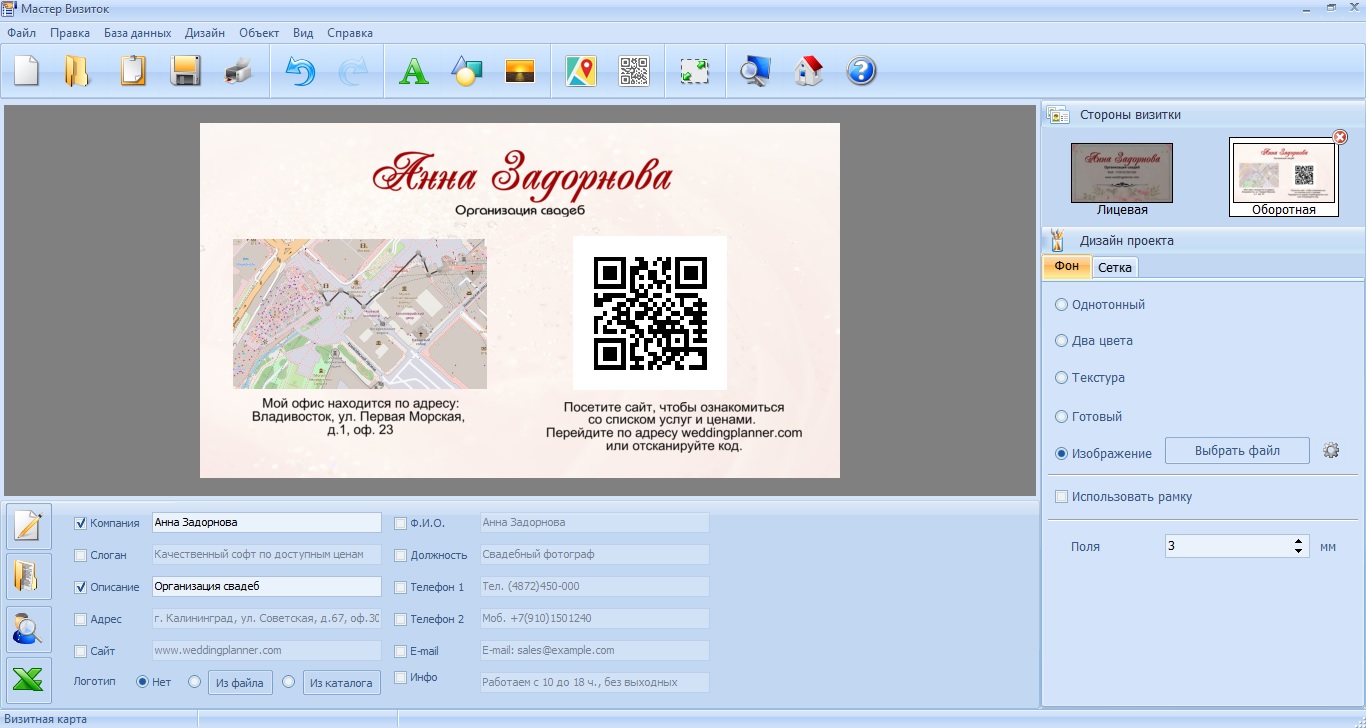Click the folder book side button
Viewport: 1366px width, 728px height.
[29, 577]
